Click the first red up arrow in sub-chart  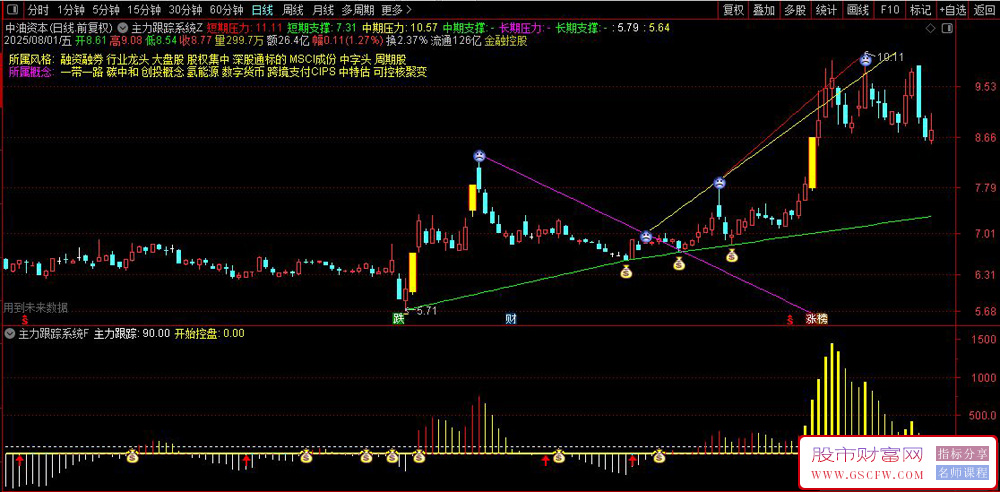click(20, 459)
